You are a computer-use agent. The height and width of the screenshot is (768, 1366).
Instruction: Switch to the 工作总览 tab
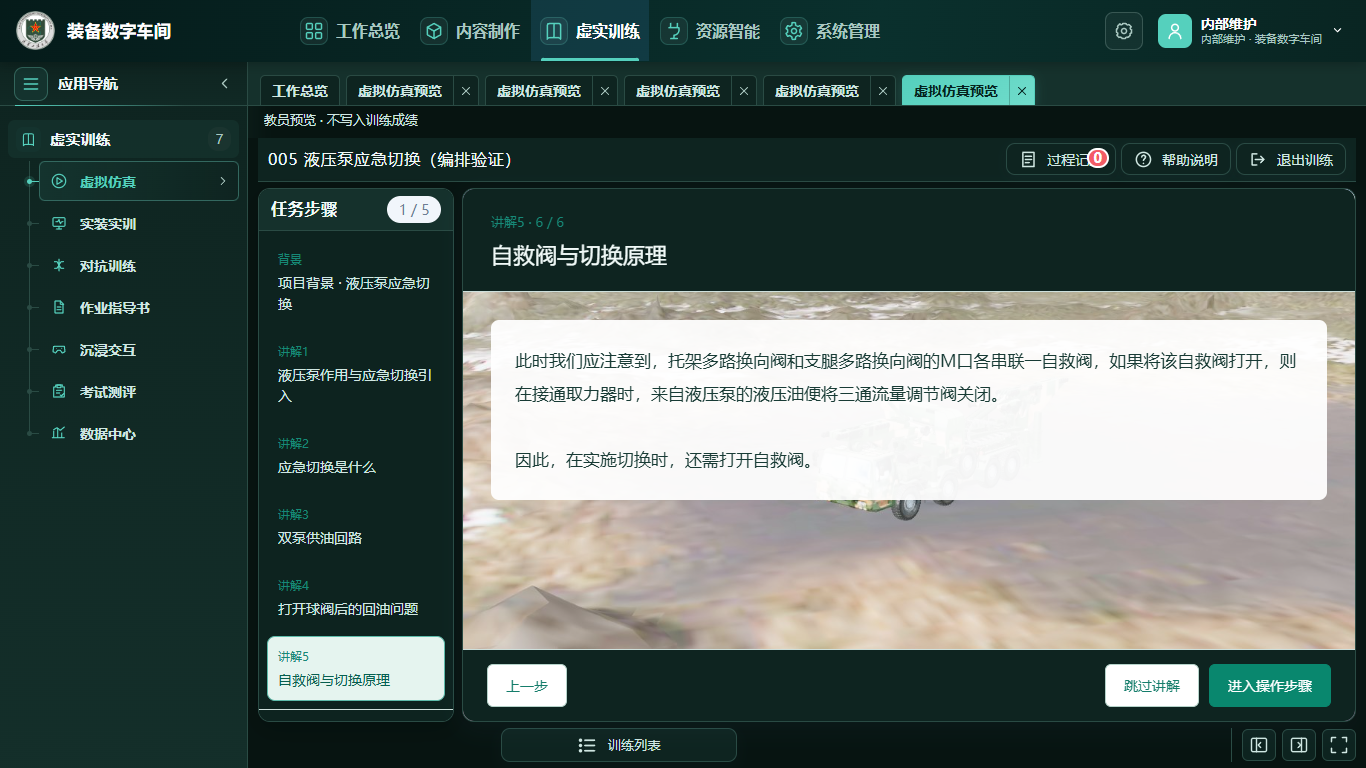[x=300, y=91]
